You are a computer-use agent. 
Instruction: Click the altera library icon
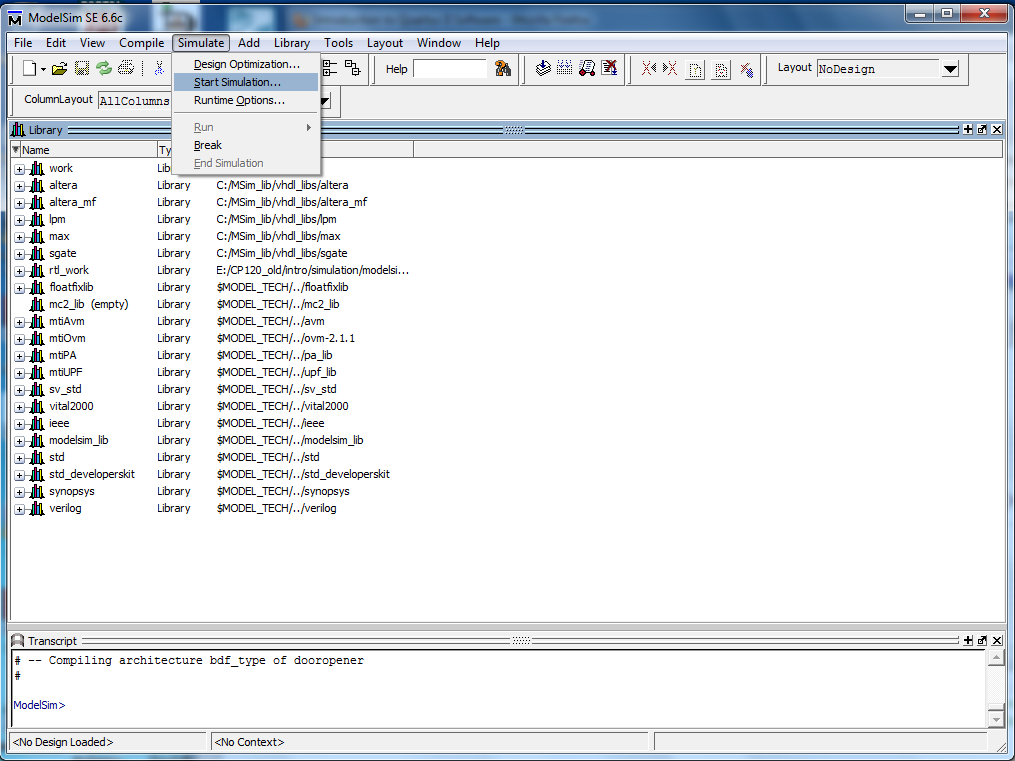(x=37, y=185)
